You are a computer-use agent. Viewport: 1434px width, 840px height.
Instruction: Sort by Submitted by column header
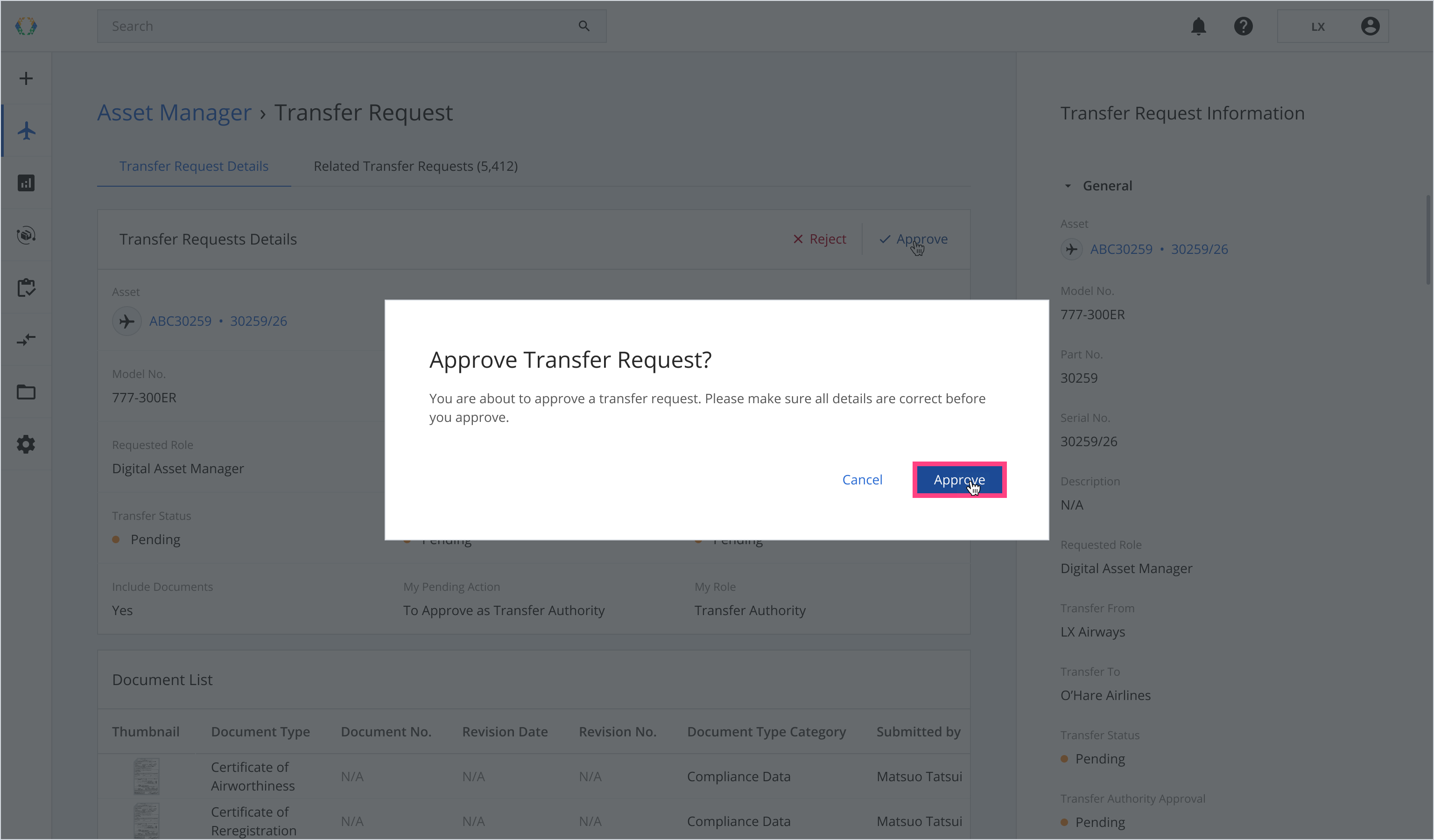click(919, 732)
